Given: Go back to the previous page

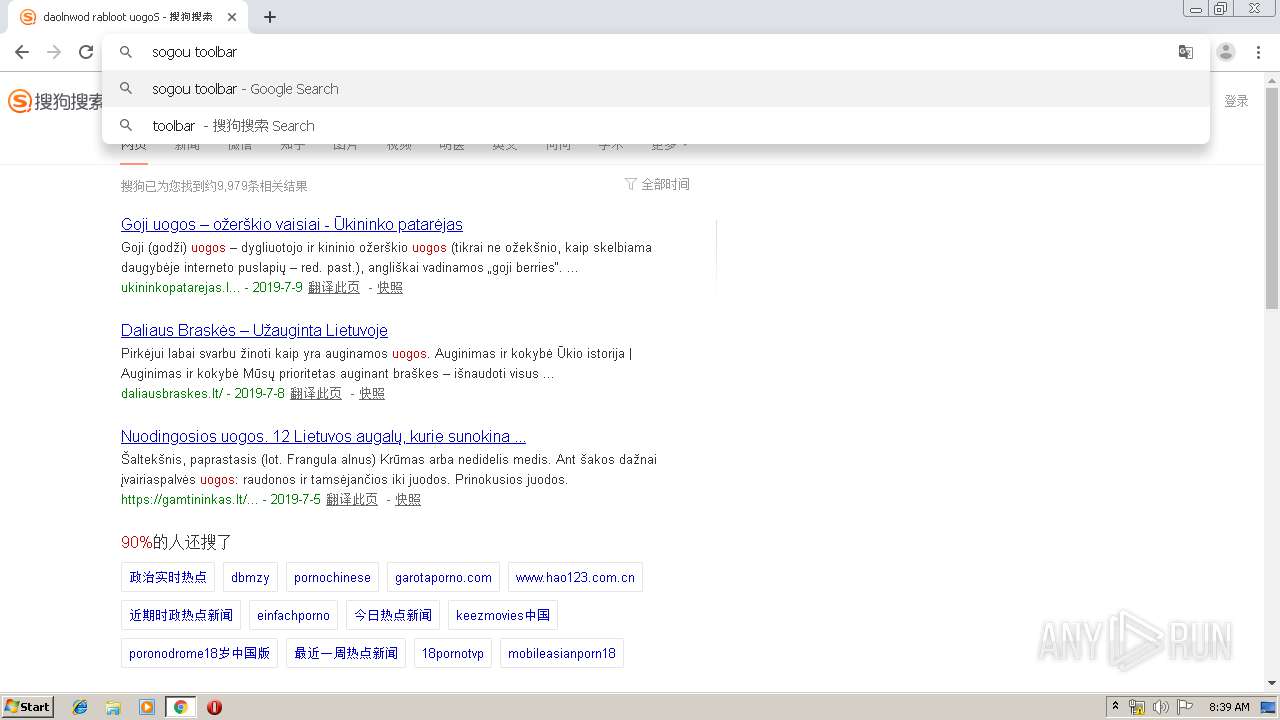Looking at the screenshot, I should coord(22,52).
